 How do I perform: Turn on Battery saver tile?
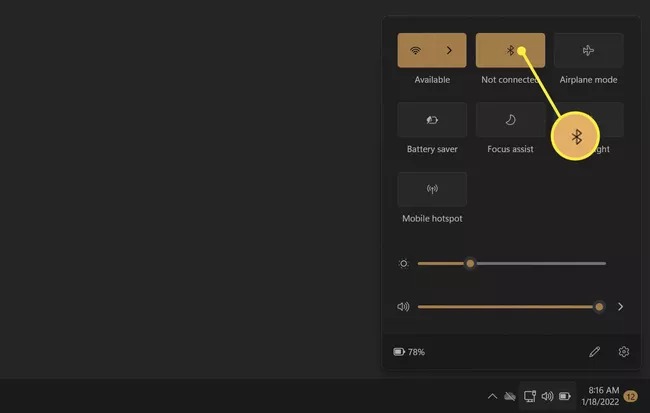tap(432, 120)
